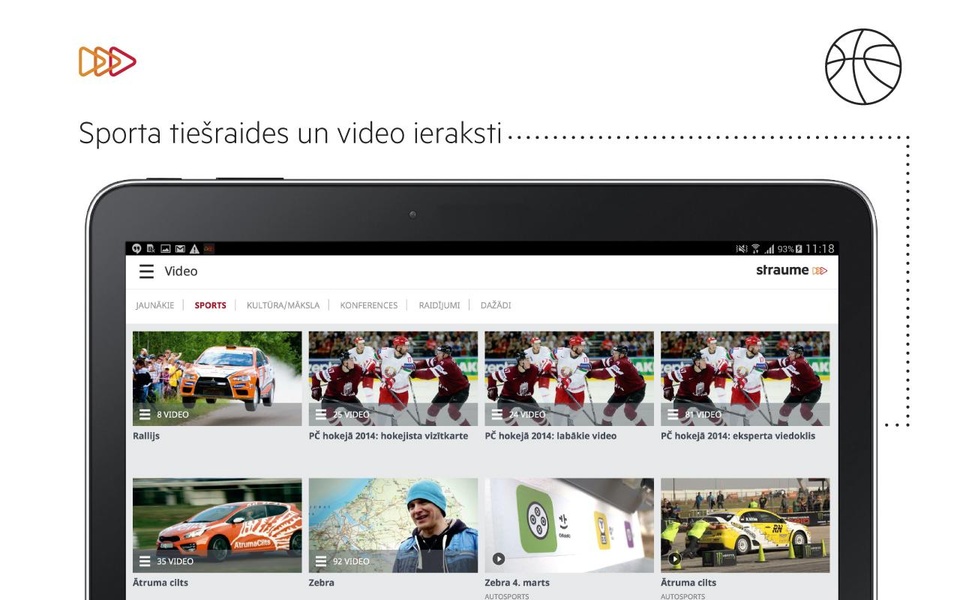This screenshot has width=960, height=600.
Task: Tap the playlist icon on Rallijs thumbnail
Action: pos(144,414)
